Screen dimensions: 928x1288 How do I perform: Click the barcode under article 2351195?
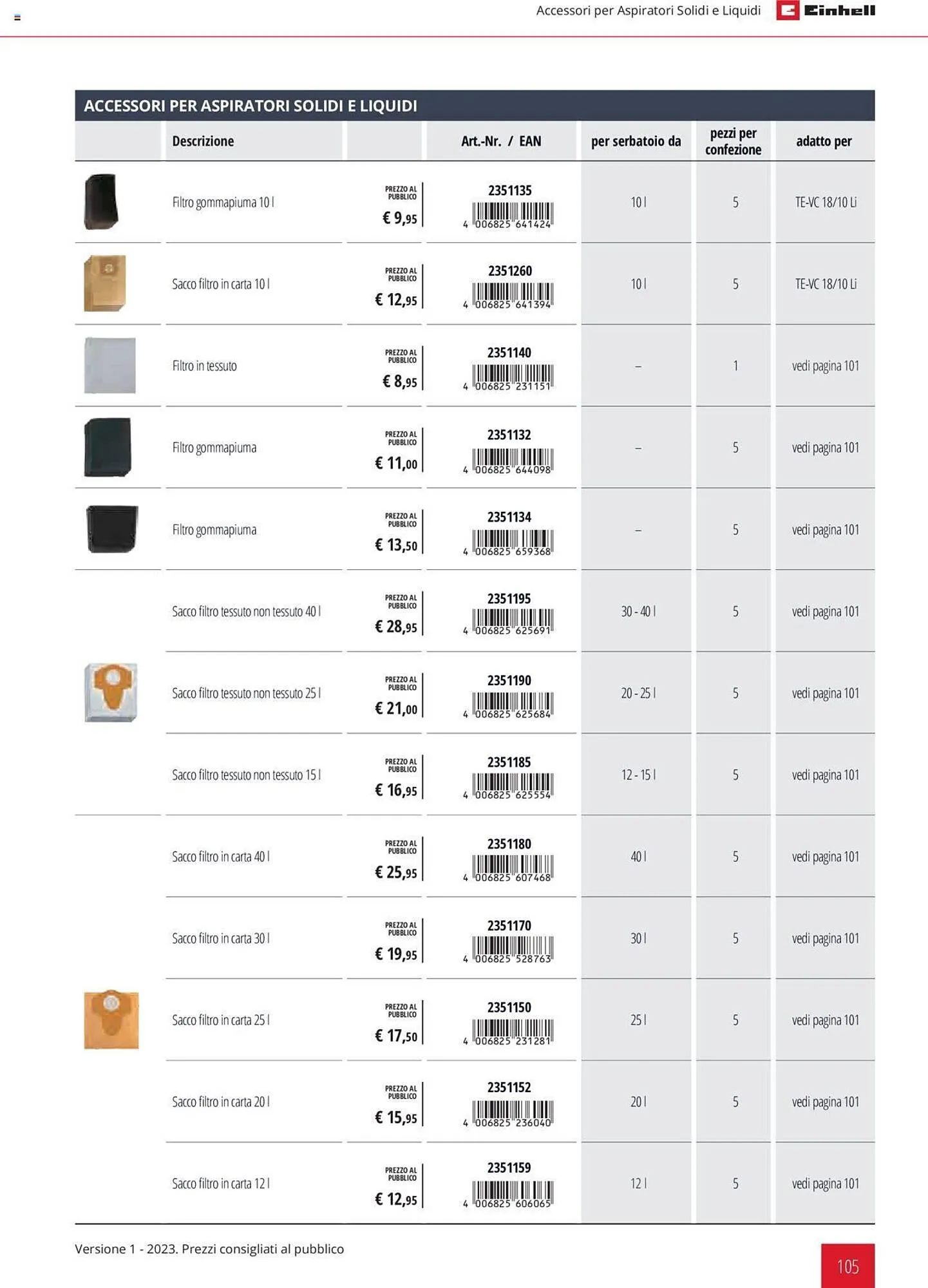coord(512,621)
